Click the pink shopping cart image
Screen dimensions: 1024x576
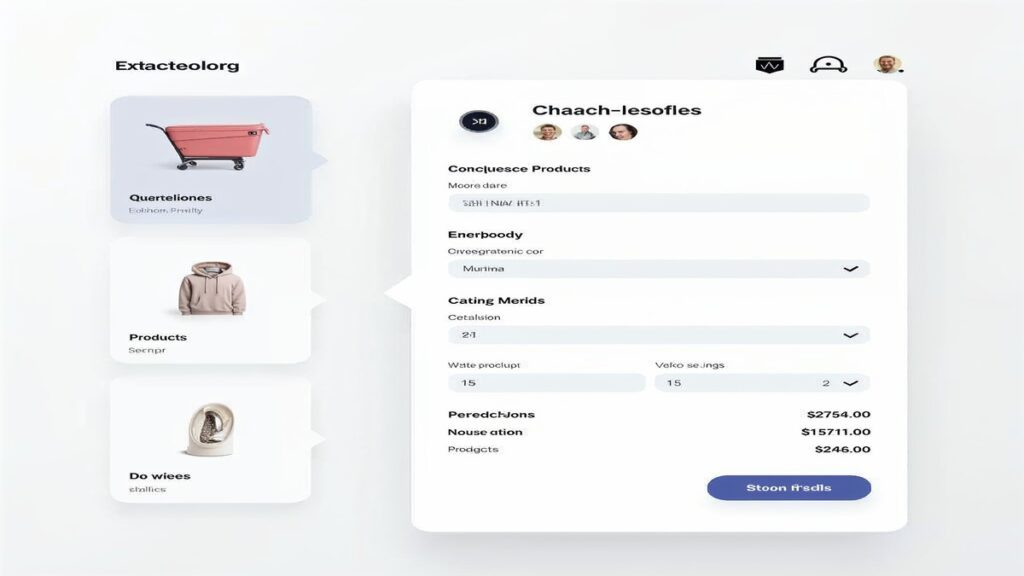(x=208, y=145)
